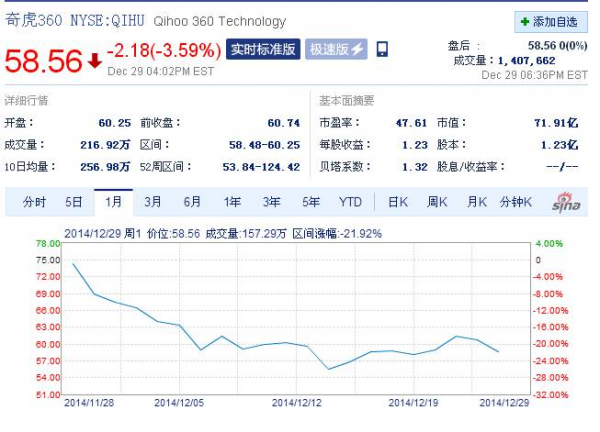The width and height of the screenshot is (600, 432).
Task: Click the 前收盘 previous close 60.74
Action: coord(284,123)
